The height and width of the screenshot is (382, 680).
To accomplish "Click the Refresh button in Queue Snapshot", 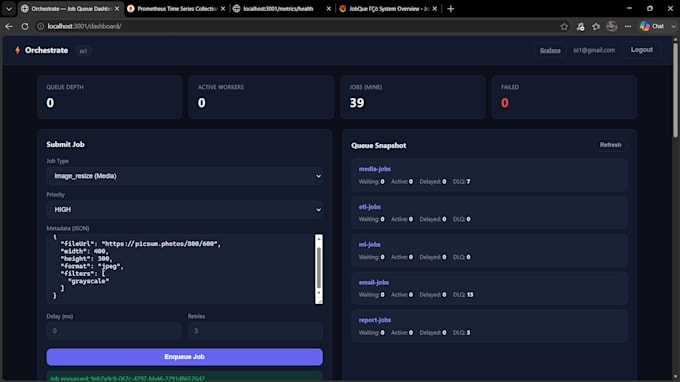I will (x=610, y=145).
